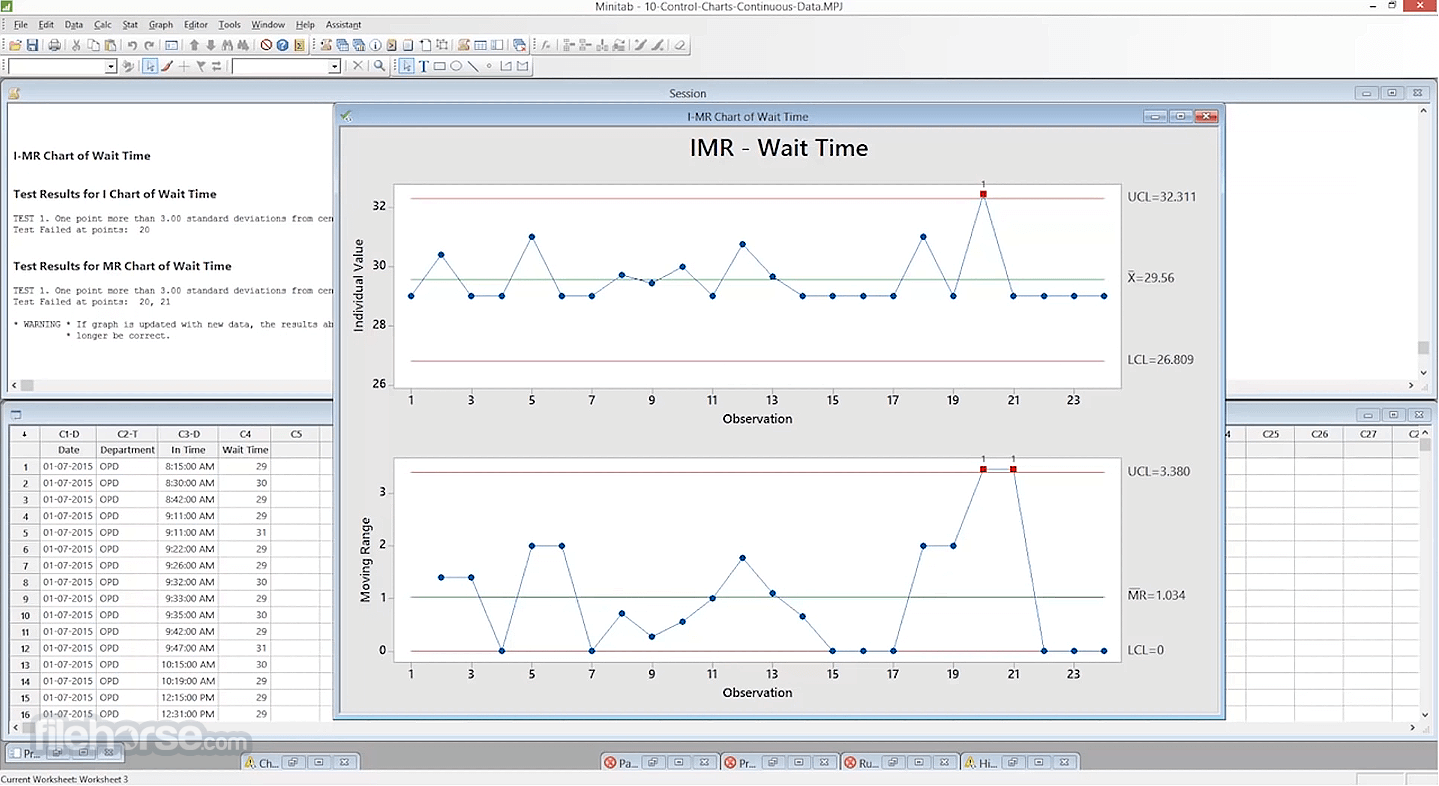Screen dimensions: 1439x786
Task: Open the Data menu
Action: 74,24
